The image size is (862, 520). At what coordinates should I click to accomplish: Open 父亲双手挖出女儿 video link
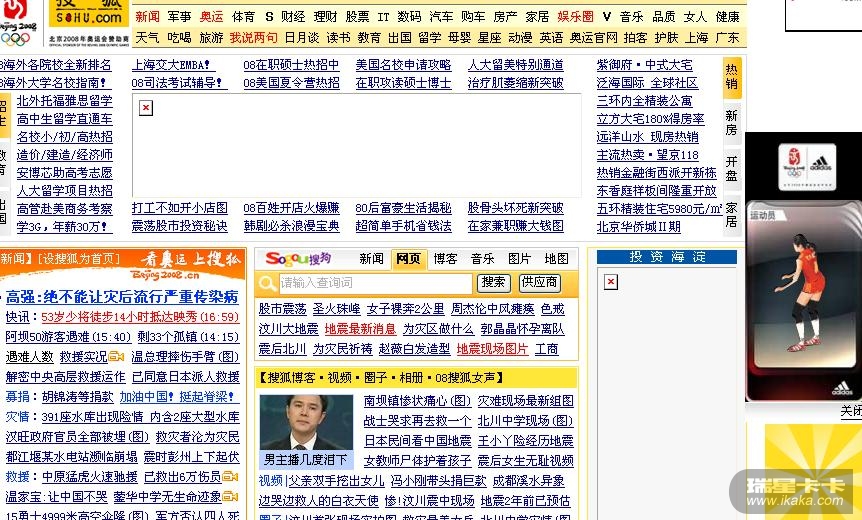coord(336,480)
